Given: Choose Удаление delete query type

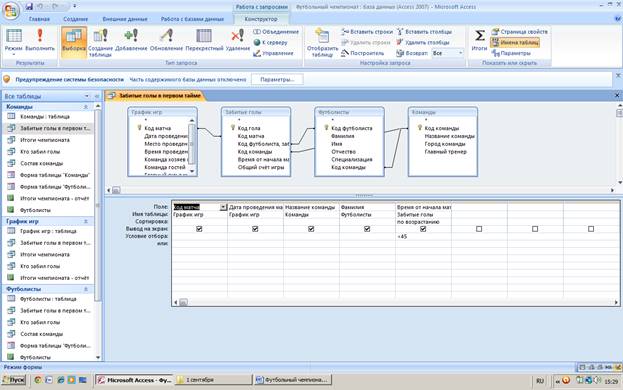Looking at the screenshot, I should tap(238, 40).
